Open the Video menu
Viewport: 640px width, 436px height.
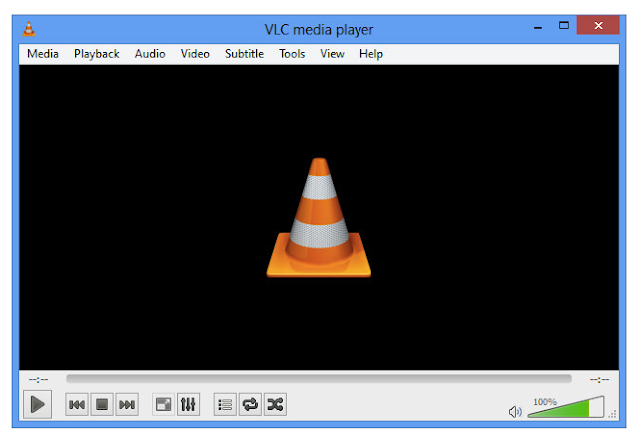(195, 54)
